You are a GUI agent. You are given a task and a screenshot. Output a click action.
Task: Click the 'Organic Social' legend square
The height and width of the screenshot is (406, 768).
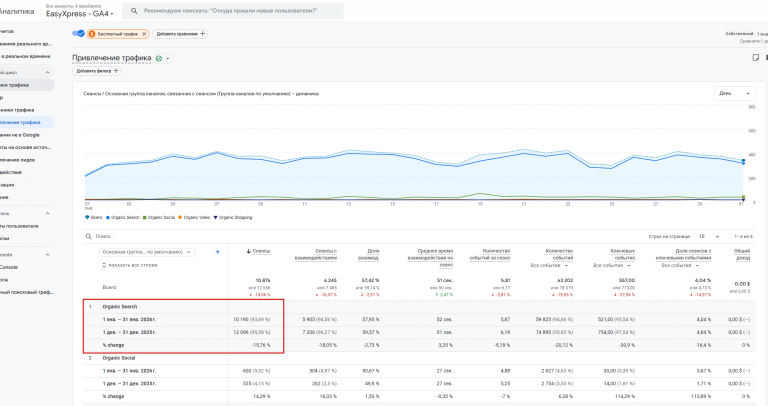pos(144,217)
